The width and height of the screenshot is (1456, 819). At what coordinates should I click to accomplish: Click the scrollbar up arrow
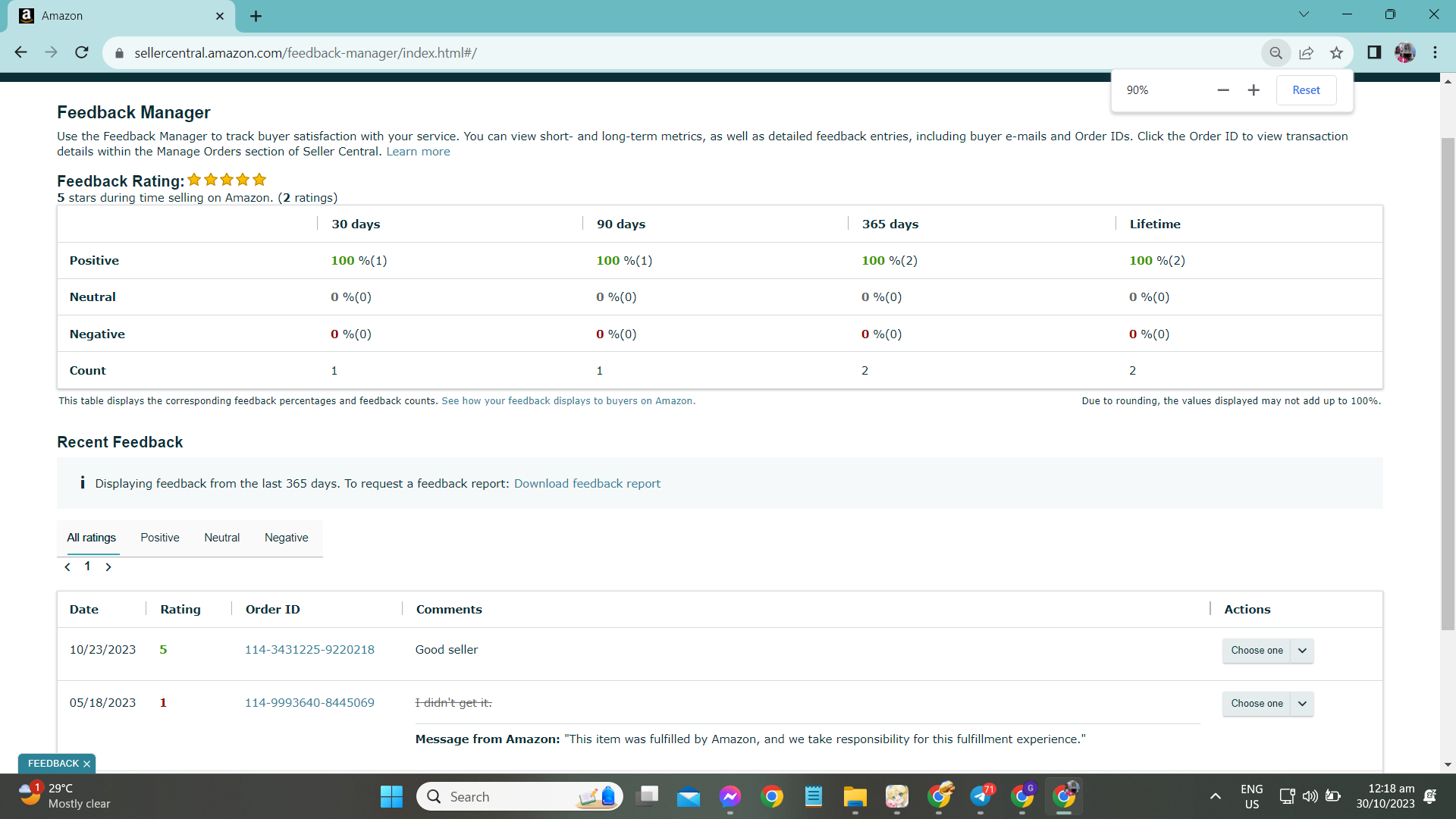(x=1448, y=81)
